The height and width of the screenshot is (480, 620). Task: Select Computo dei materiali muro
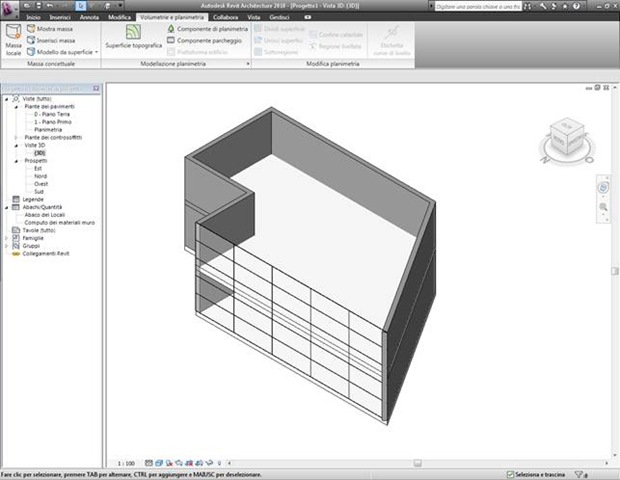60,223
